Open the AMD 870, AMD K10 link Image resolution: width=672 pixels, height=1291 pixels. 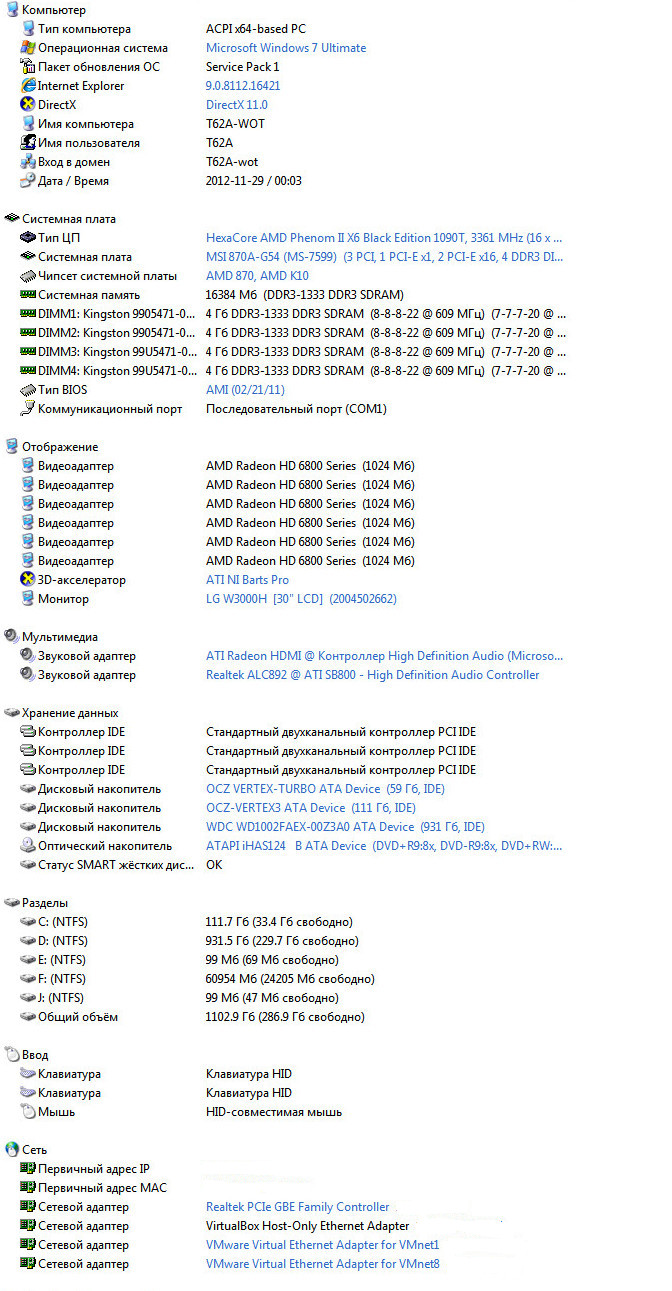coord(258,276)
